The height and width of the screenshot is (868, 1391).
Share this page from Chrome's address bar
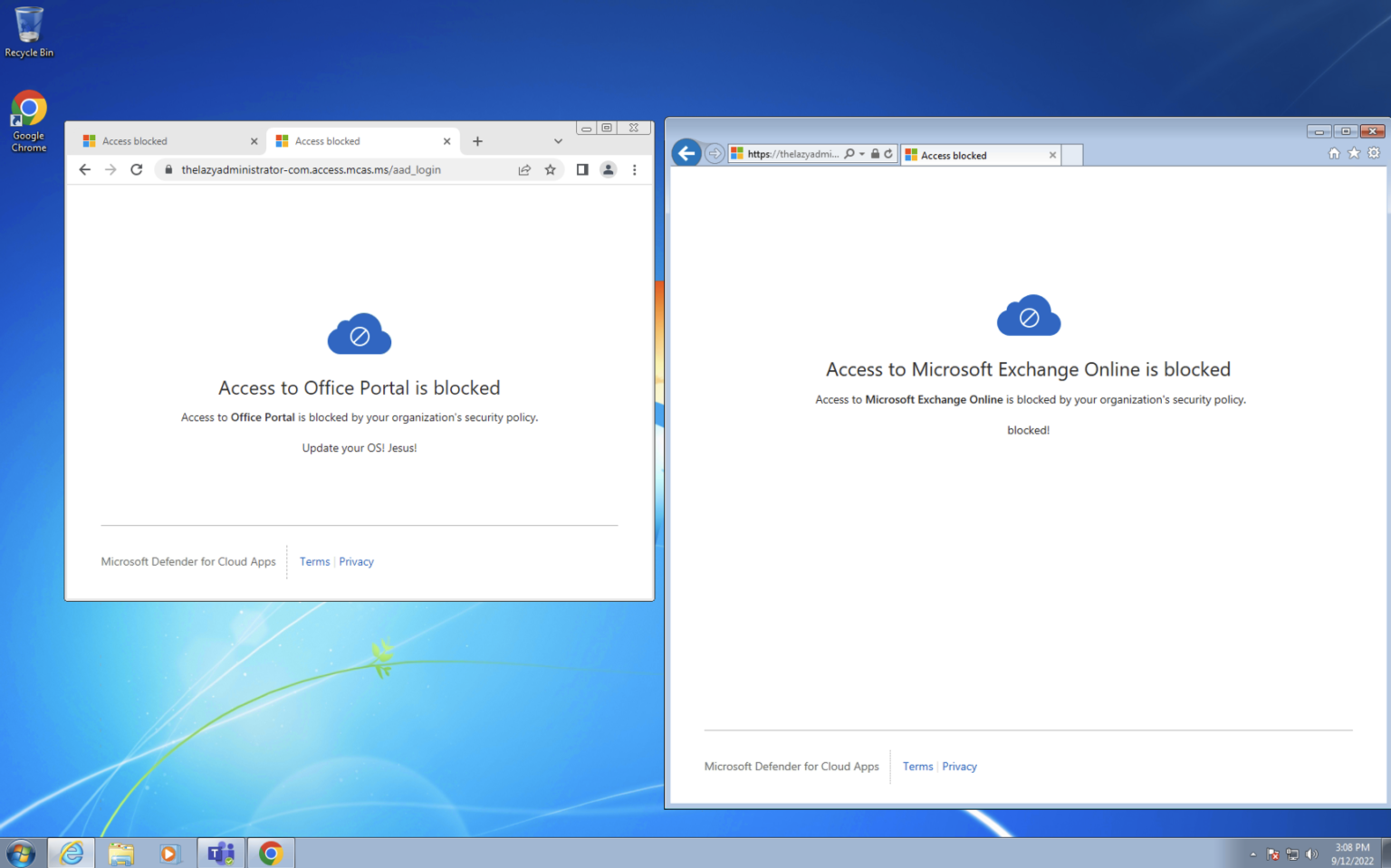(524, 169)
